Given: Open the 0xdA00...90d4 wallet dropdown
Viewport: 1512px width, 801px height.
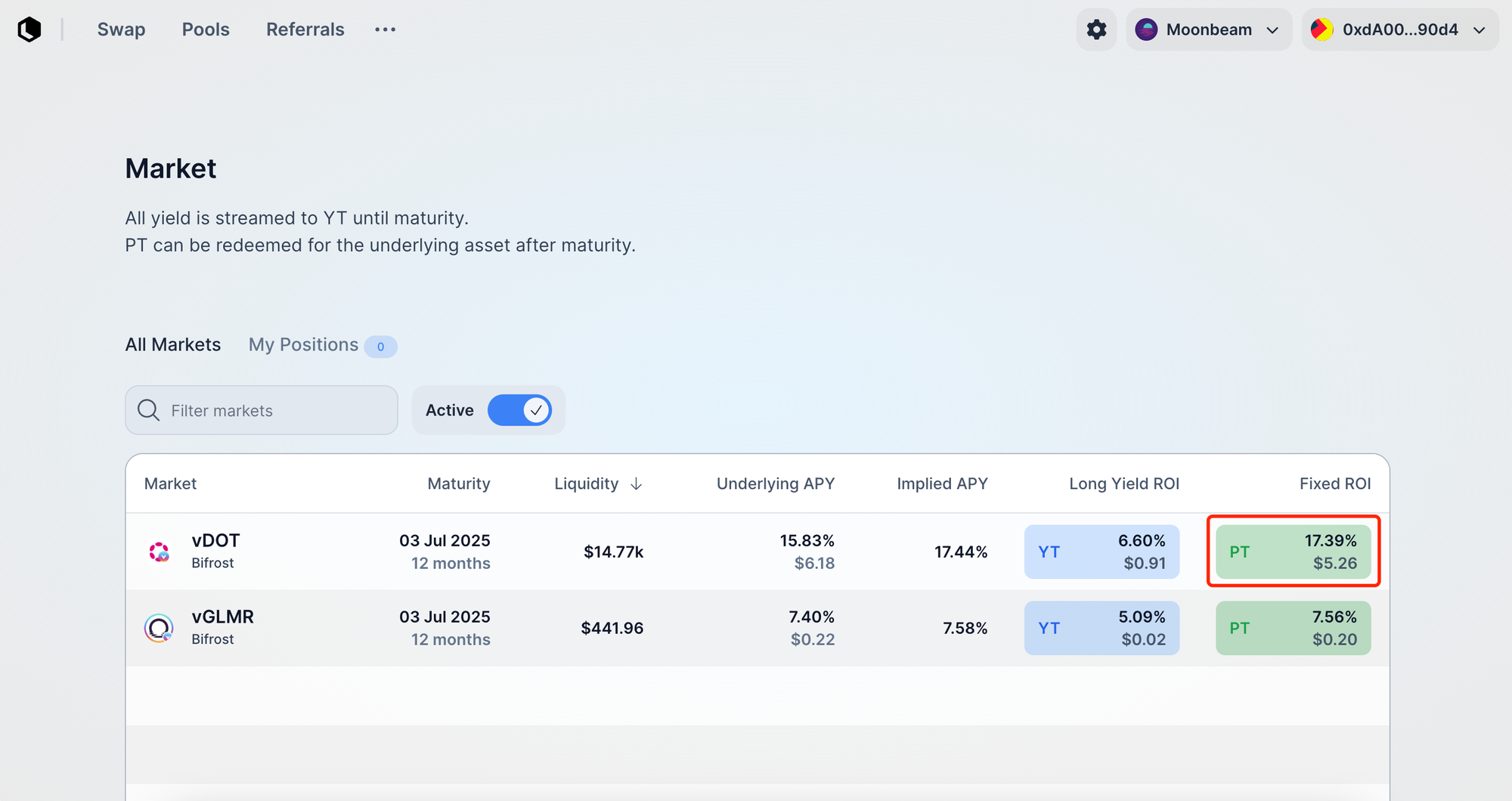Looking at the screenshot, I should coord(1400,29).
